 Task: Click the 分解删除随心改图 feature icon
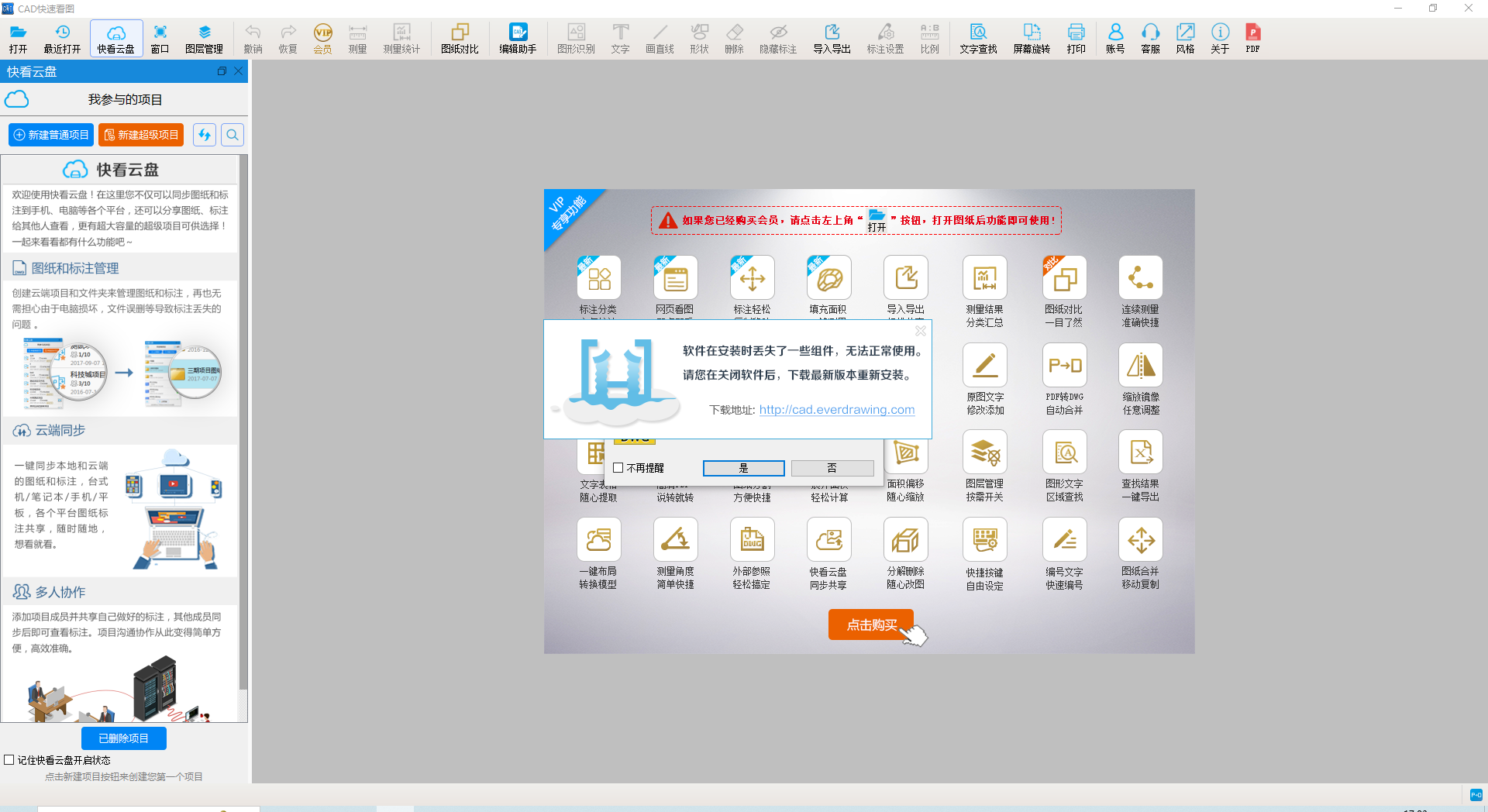click(905, 539)
